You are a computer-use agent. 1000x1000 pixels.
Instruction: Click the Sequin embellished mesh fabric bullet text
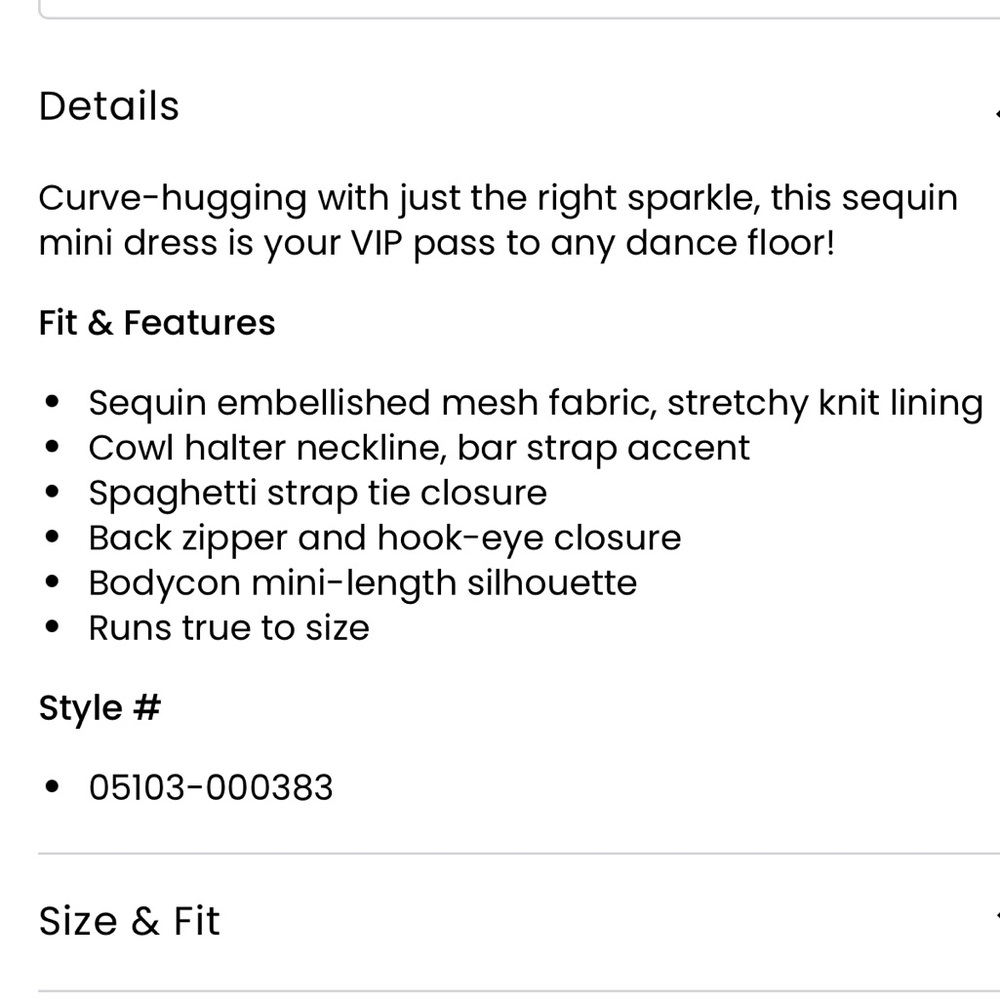536,404
